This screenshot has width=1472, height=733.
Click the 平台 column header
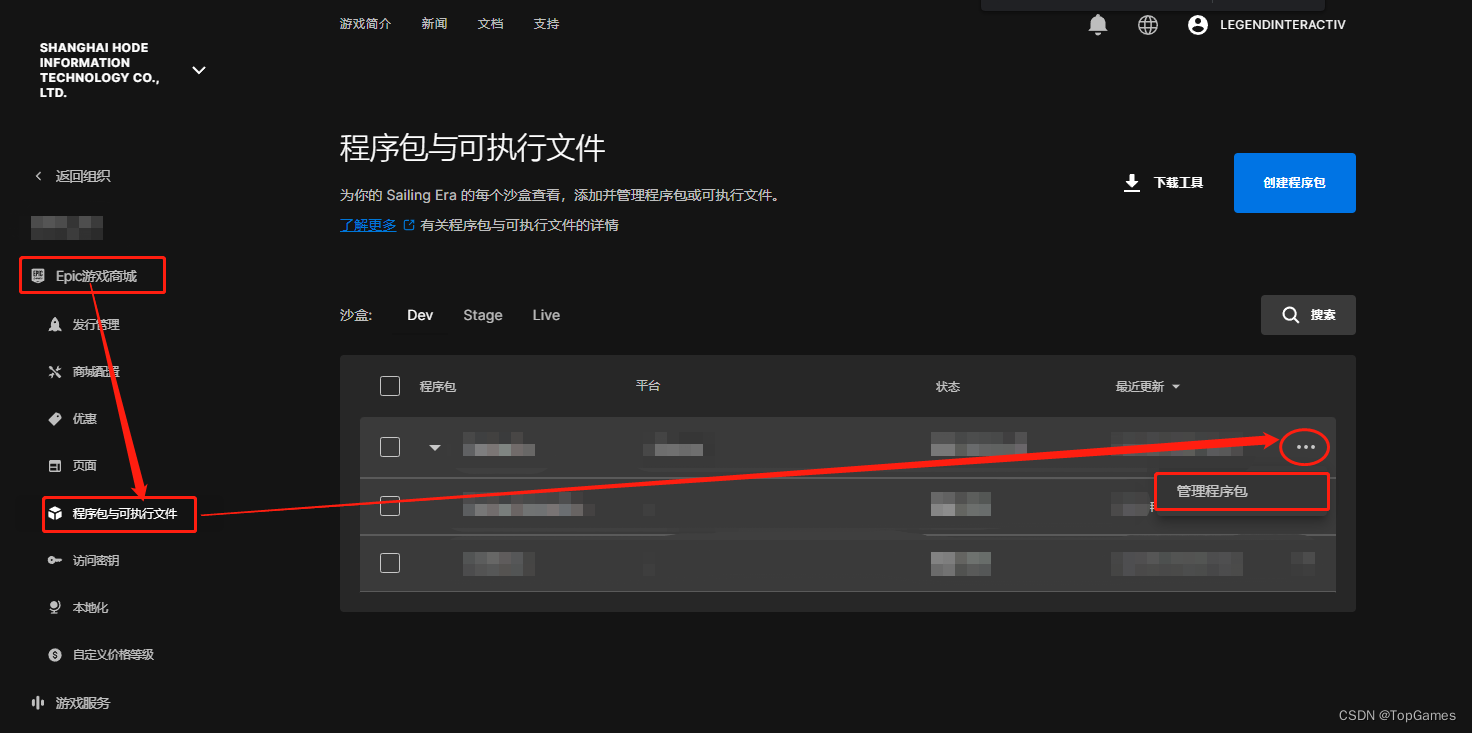coord(648,386)
